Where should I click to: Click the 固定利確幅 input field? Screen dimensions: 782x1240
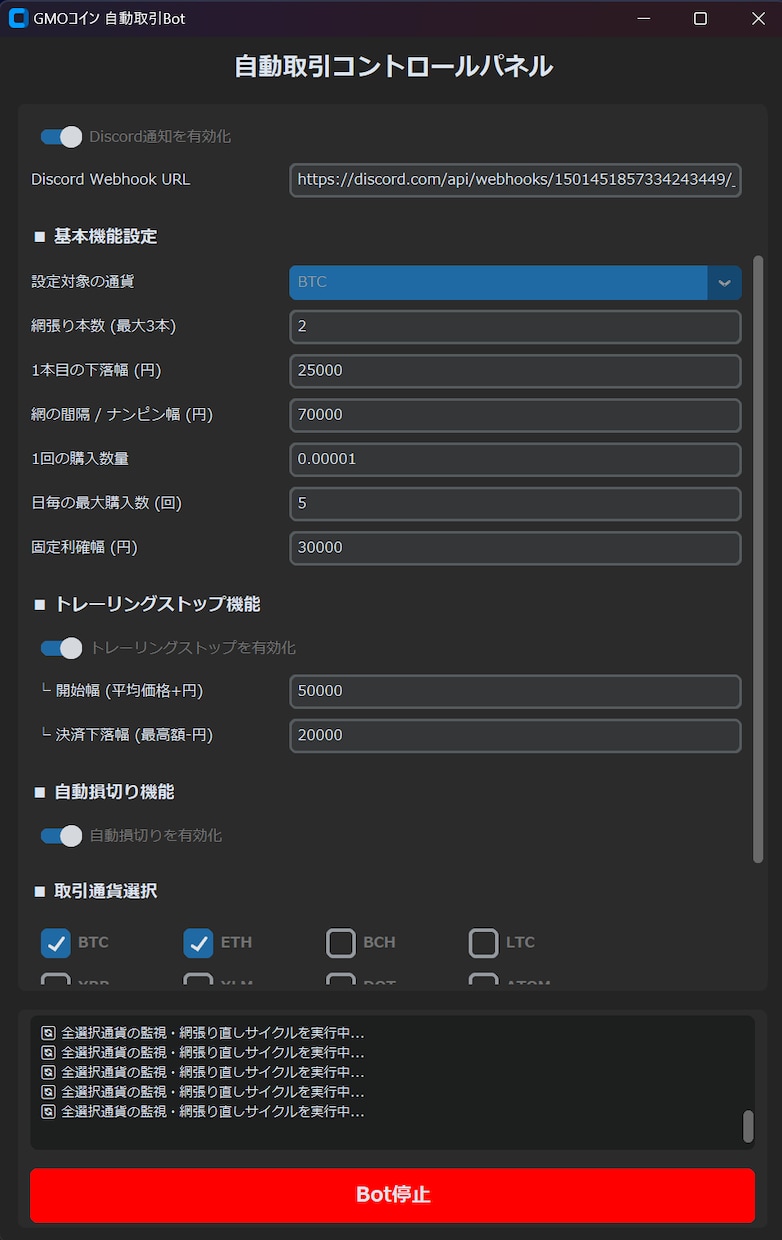(x=515, y=548)
